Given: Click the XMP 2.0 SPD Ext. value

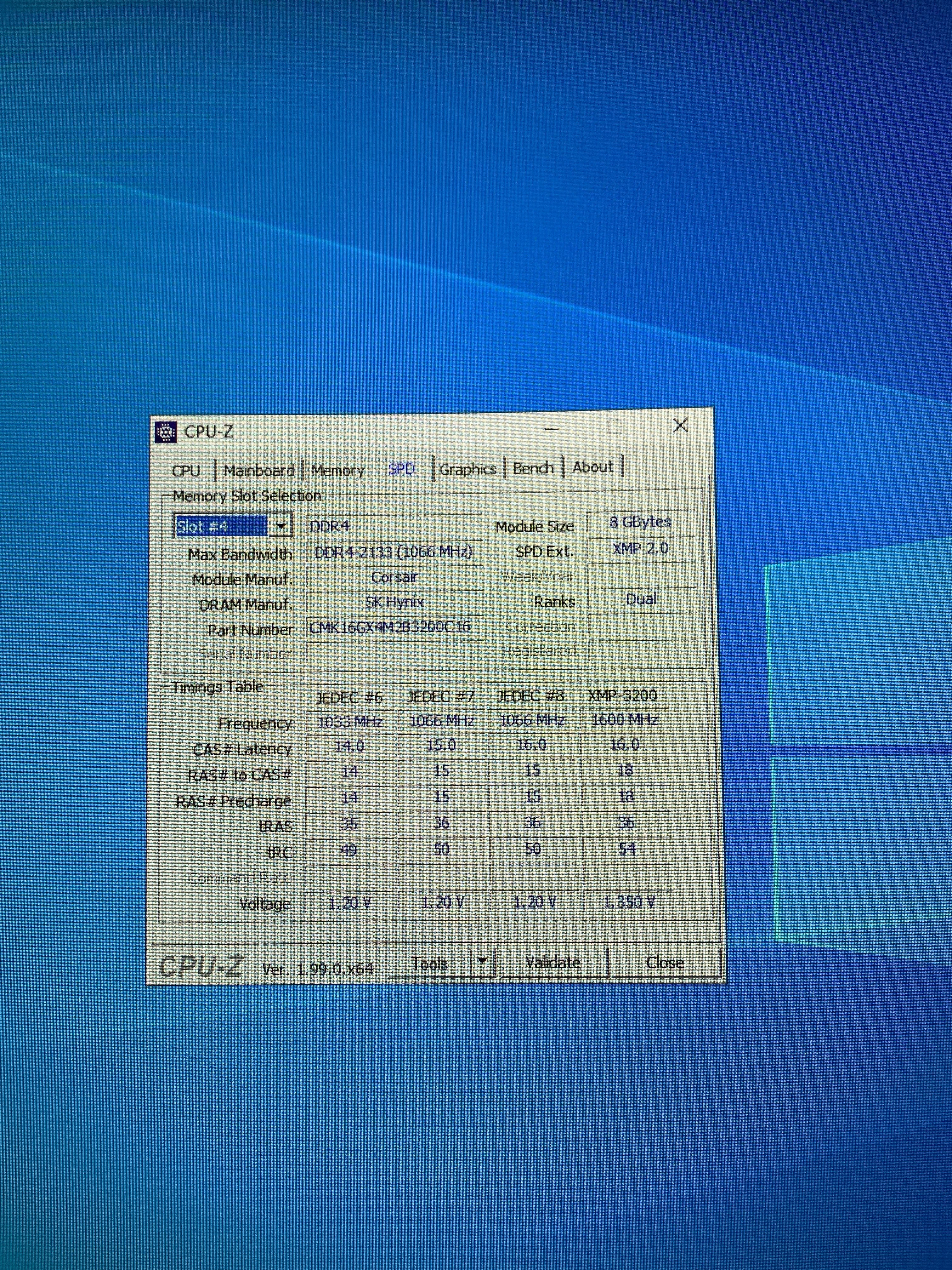Looking at the screenshot, I should [x=640, y=548].
